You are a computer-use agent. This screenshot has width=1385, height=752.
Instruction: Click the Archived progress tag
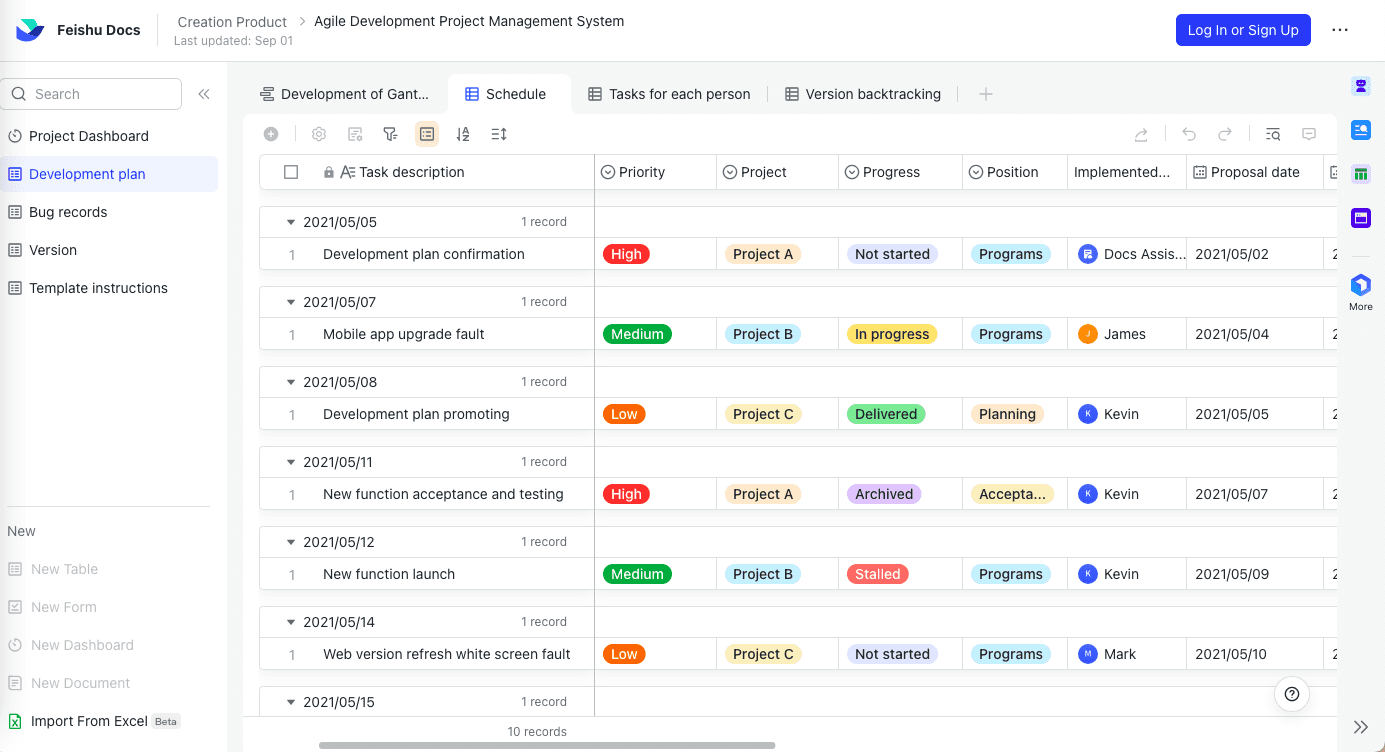click(x=884, y=494)
